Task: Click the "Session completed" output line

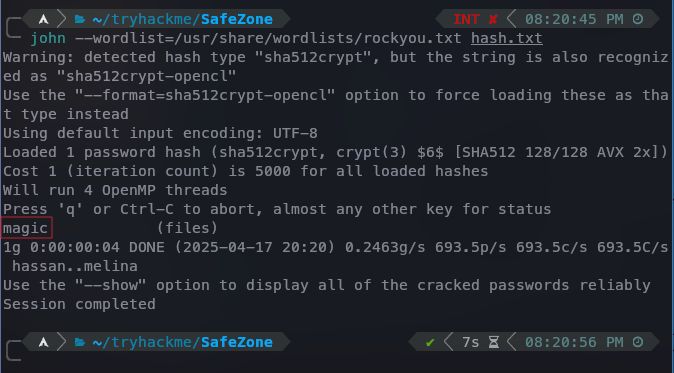Action: (x=80, y=304)
